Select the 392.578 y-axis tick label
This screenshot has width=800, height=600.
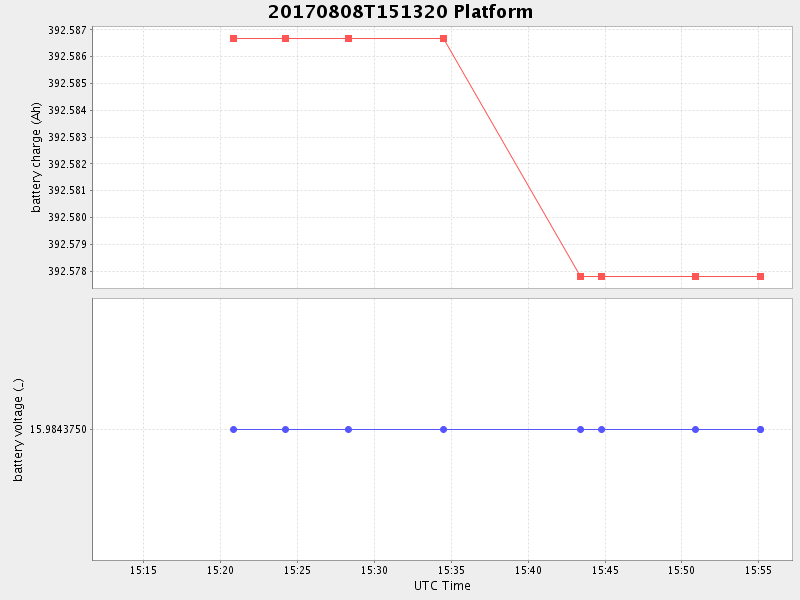coord(68,271)
